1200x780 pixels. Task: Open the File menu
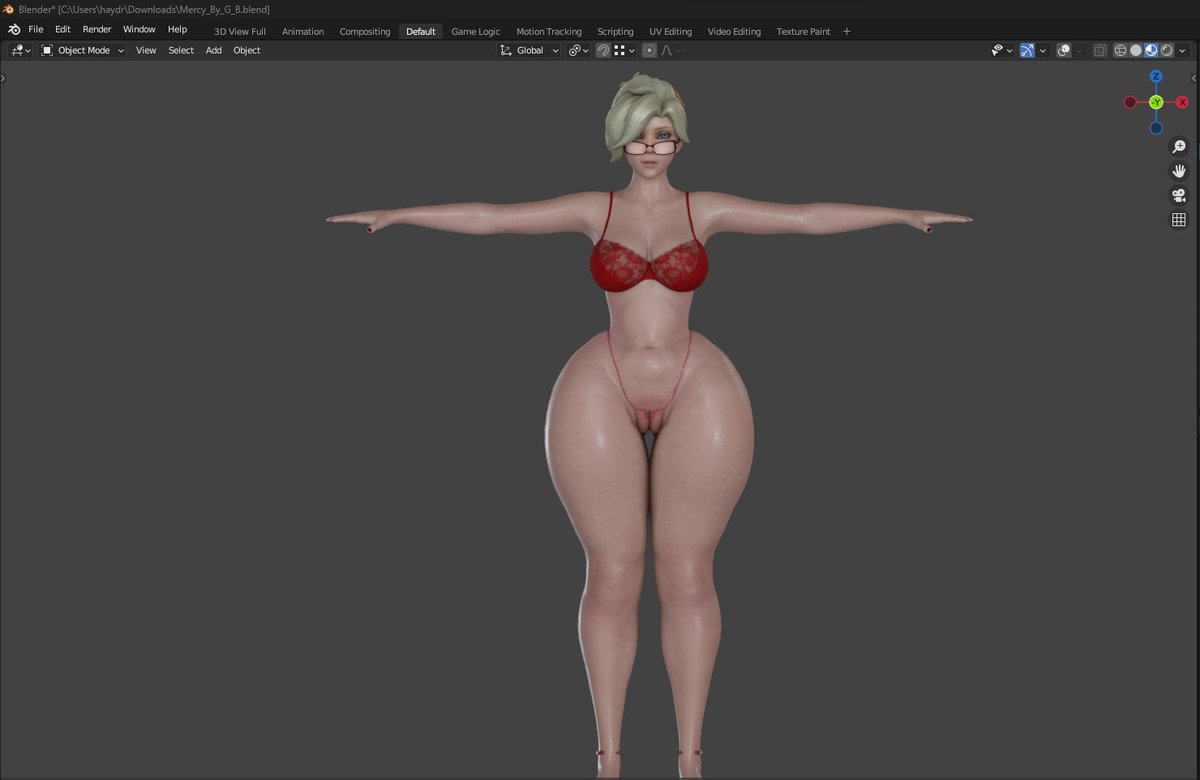(x=35, y=30)
